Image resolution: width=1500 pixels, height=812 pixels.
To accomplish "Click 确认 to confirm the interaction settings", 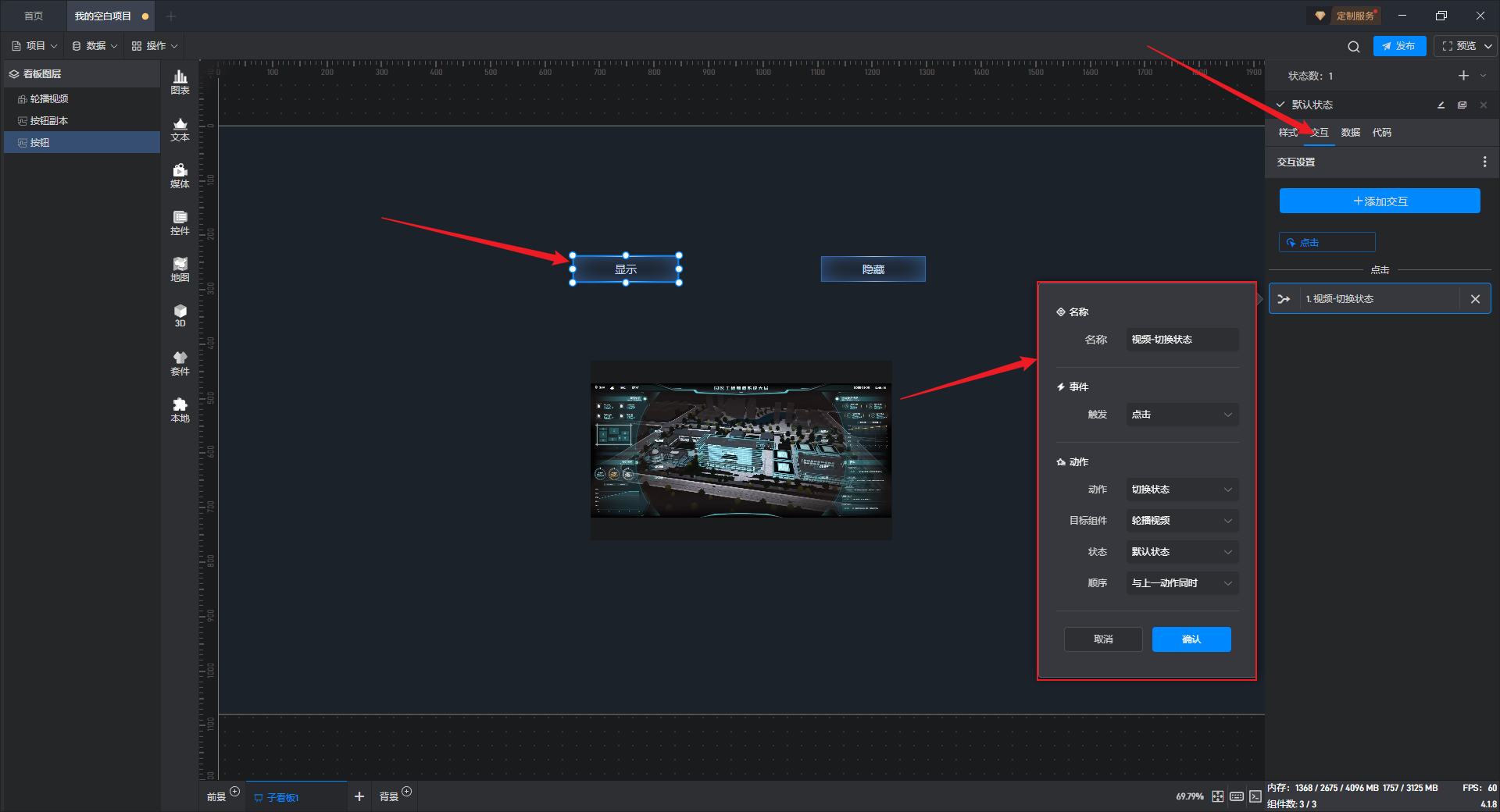I will 1191,639.
